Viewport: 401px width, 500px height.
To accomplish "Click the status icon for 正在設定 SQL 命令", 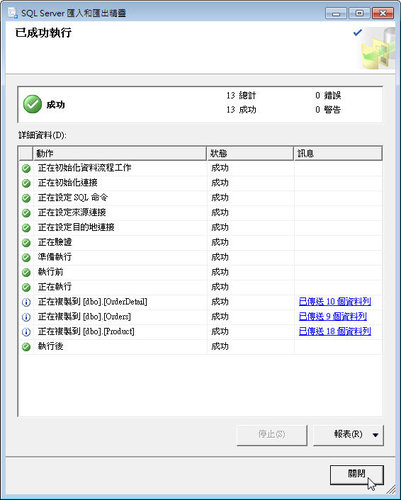I will point(26,198).
